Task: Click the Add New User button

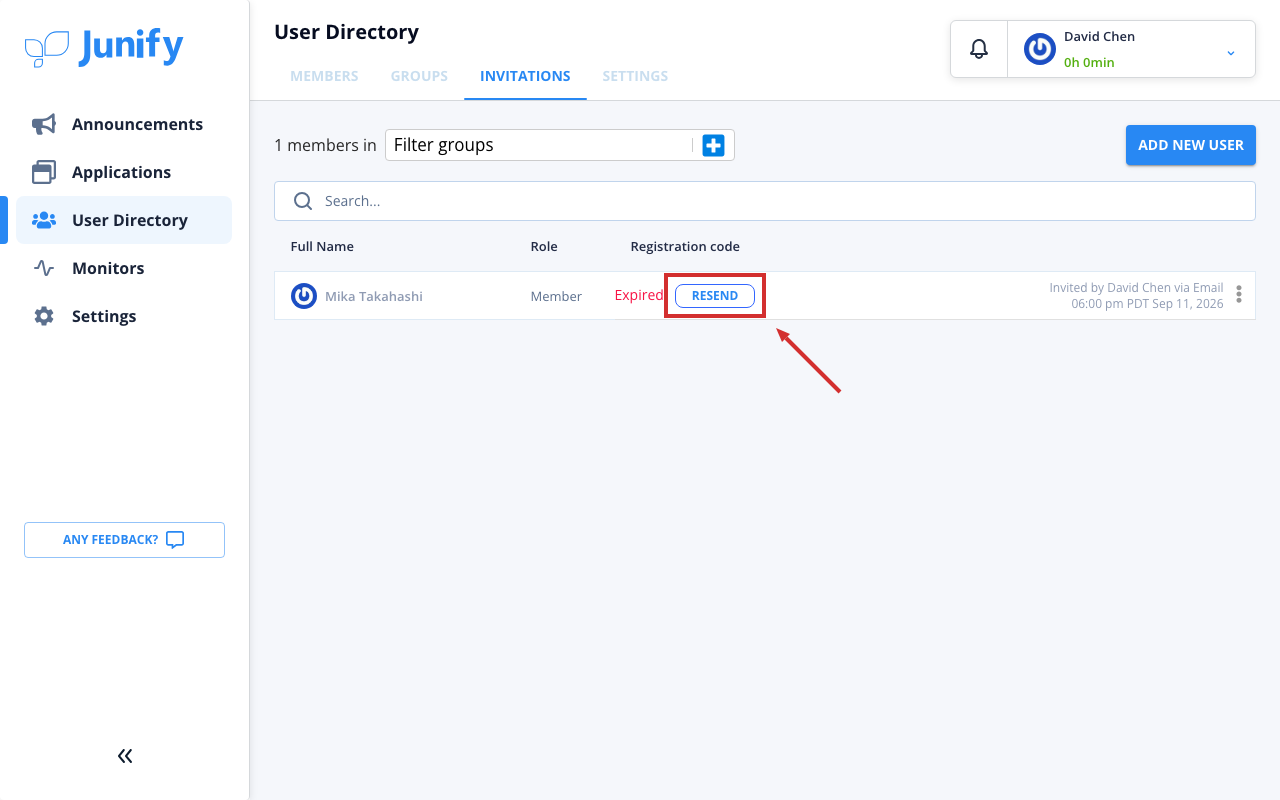Action: 1191,145
